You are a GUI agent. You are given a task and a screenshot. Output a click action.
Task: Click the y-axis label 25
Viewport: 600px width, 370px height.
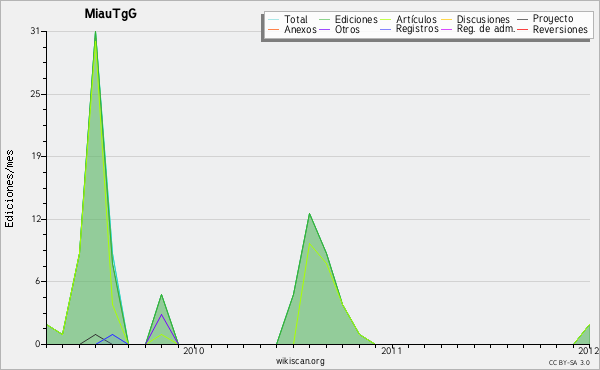35,94
